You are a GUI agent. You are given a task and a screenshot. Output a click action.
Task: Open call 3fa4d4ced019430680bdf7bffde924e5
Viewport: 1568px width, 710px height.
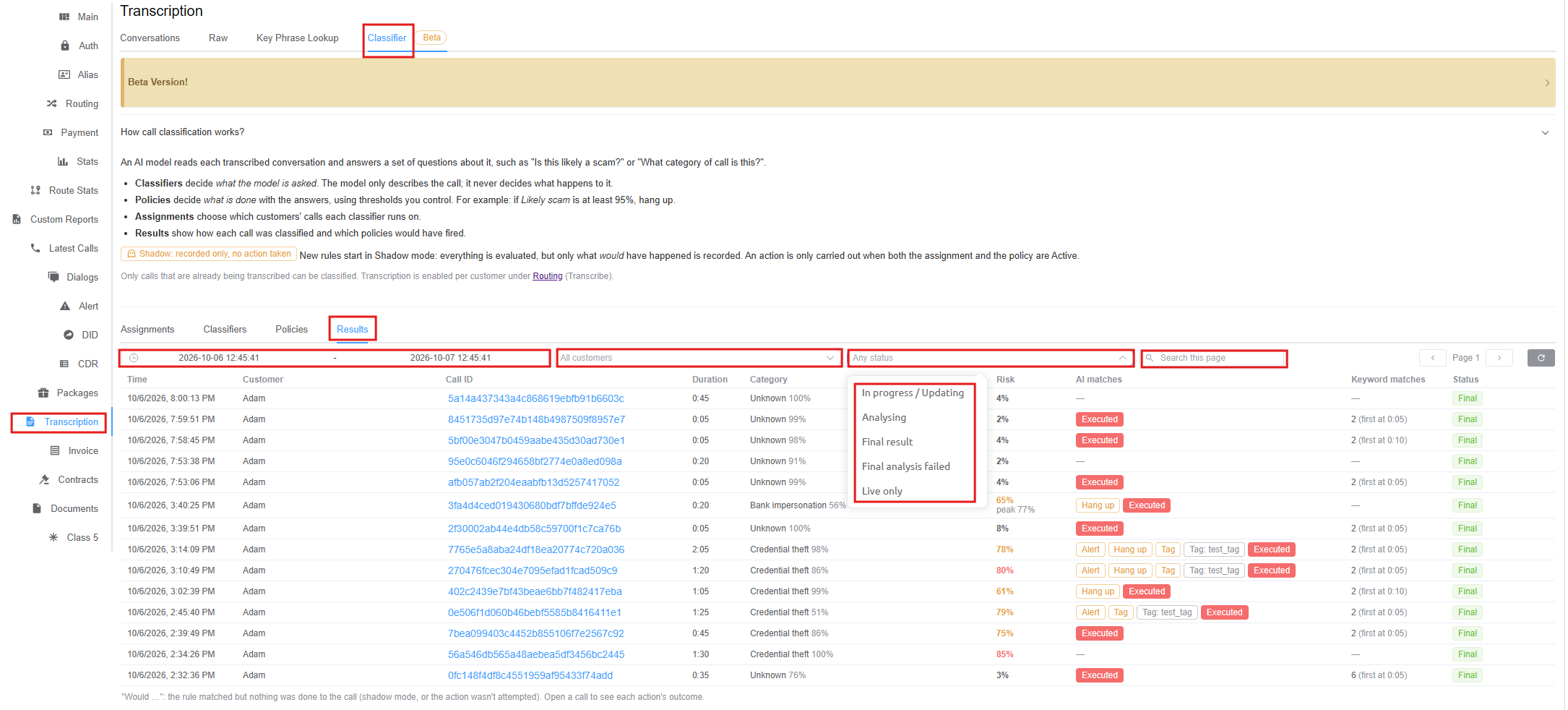[x=532, y=505]
